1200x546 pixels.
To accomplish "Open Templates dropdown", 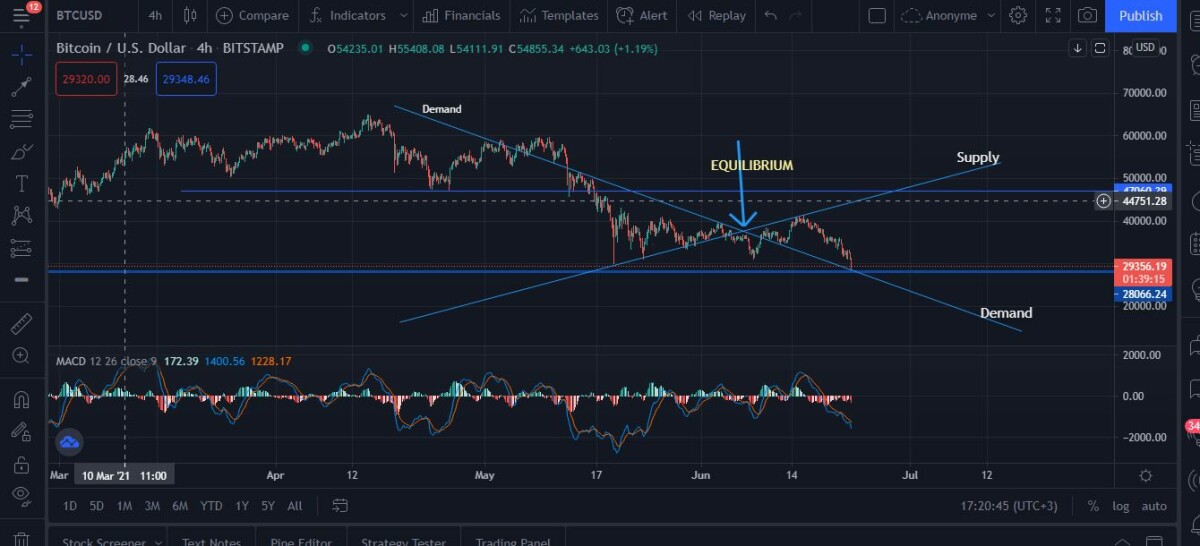I will 561,15.
